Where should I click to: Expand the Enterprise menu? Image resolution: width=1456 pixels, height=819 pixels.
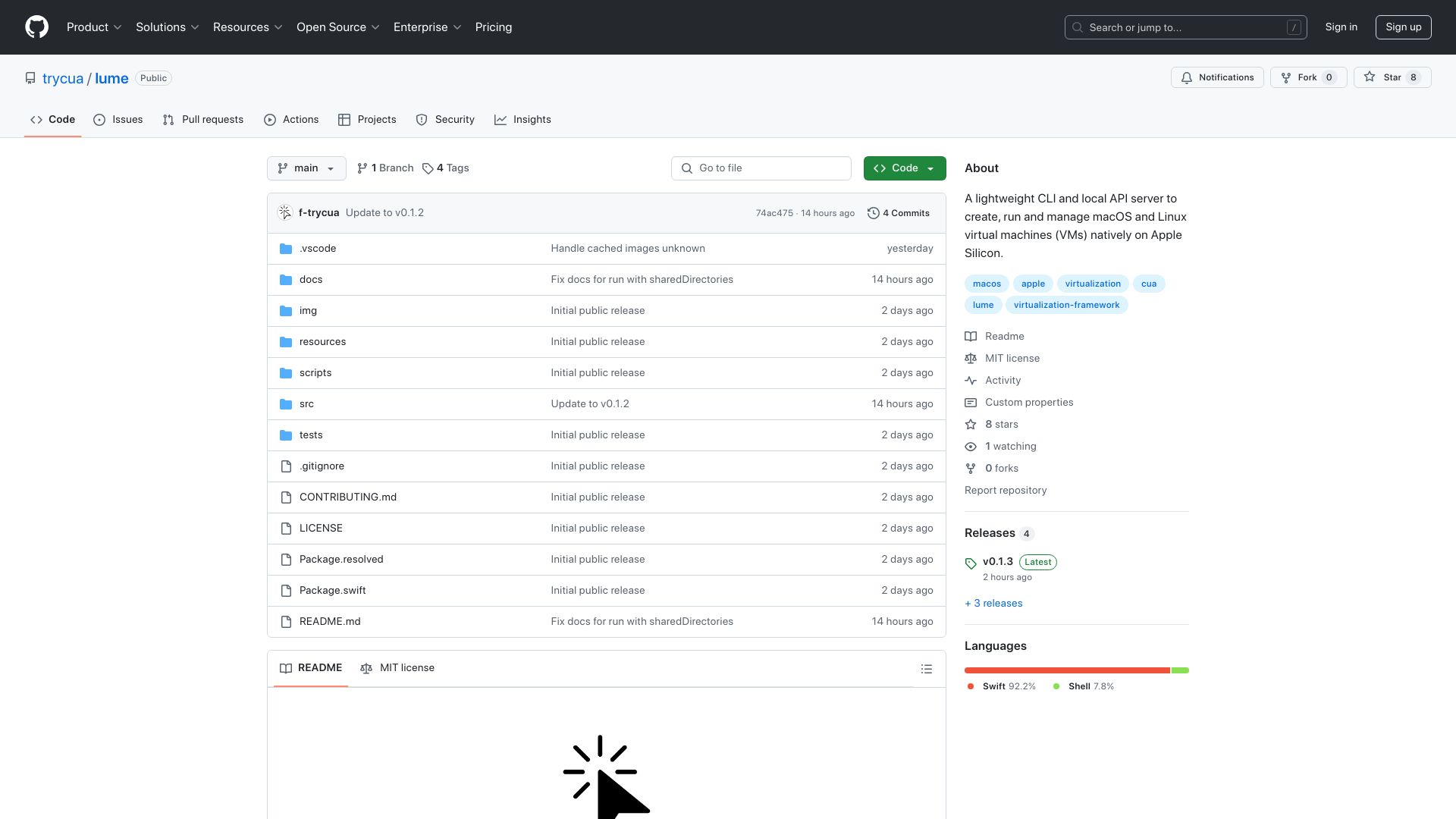(x=428, y=27)
